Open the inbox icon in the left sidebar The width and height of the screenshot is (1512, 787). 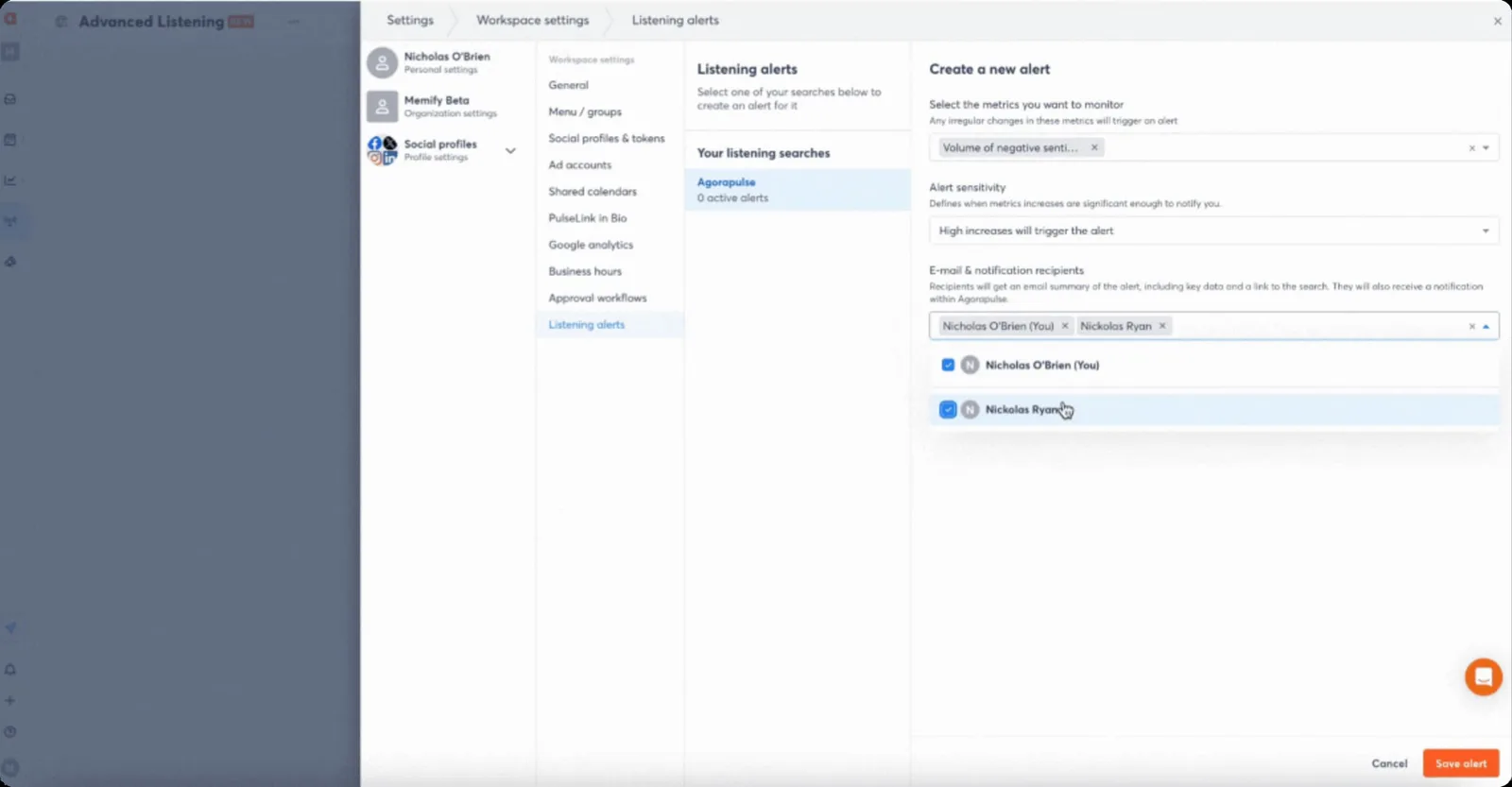click(10, 99)
